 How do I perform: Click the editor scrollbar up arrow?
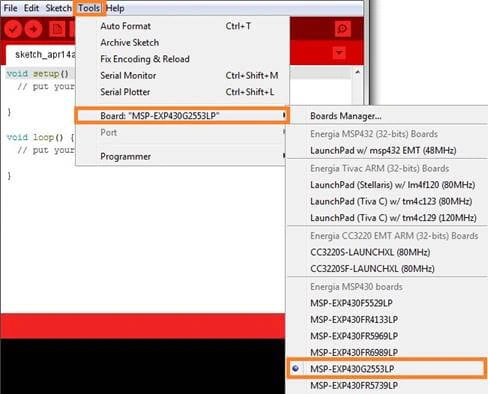(357, 72)
